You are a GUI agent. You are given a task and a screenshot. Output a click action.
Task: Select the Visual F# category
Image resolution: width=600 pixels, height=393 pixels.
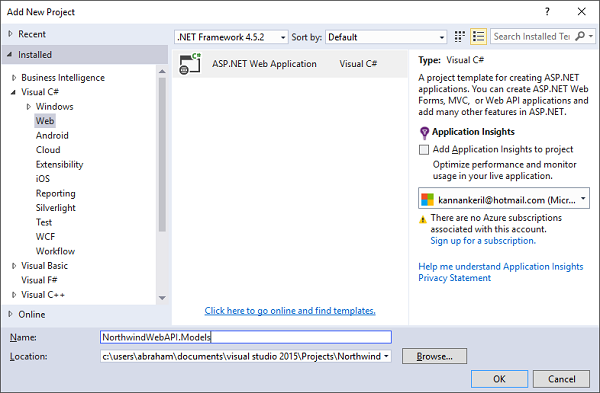pyautogui.click(x=39, y=280)
